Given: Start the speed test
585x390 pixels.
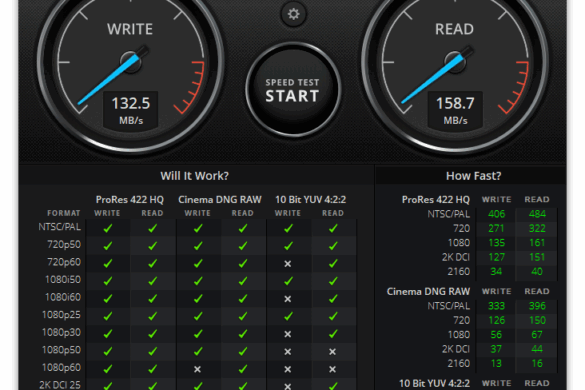Looking at the screenshot, I should point(293,90).
